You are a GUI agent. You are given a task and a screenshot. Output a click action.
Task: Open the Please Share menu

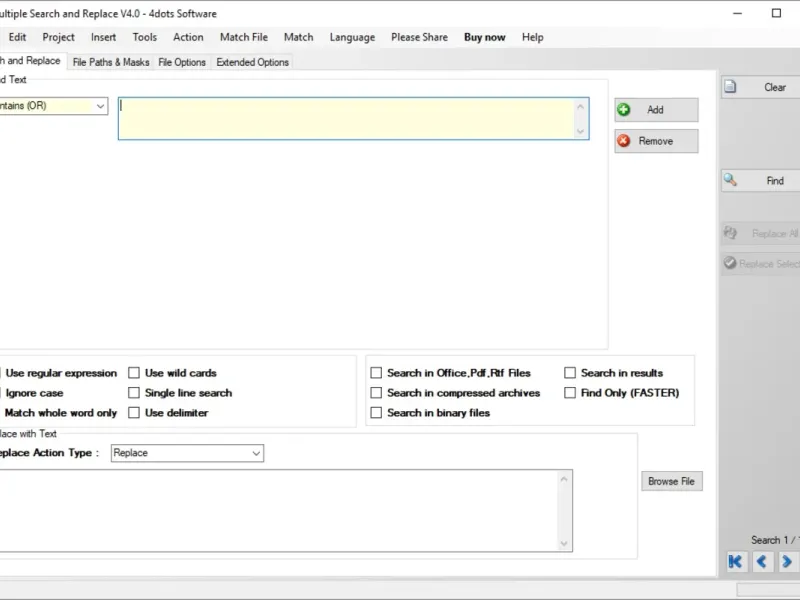point(419,37)
